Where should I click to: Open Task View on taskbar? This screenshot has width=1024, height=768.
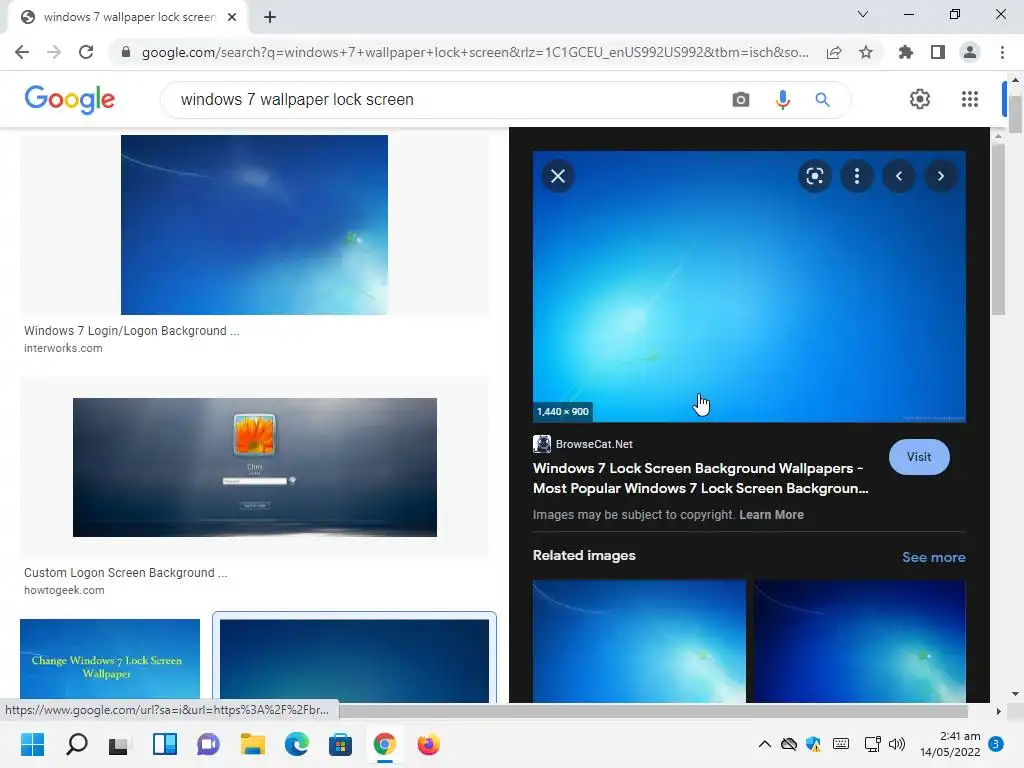pyautogui.click(x=120, y=744)
